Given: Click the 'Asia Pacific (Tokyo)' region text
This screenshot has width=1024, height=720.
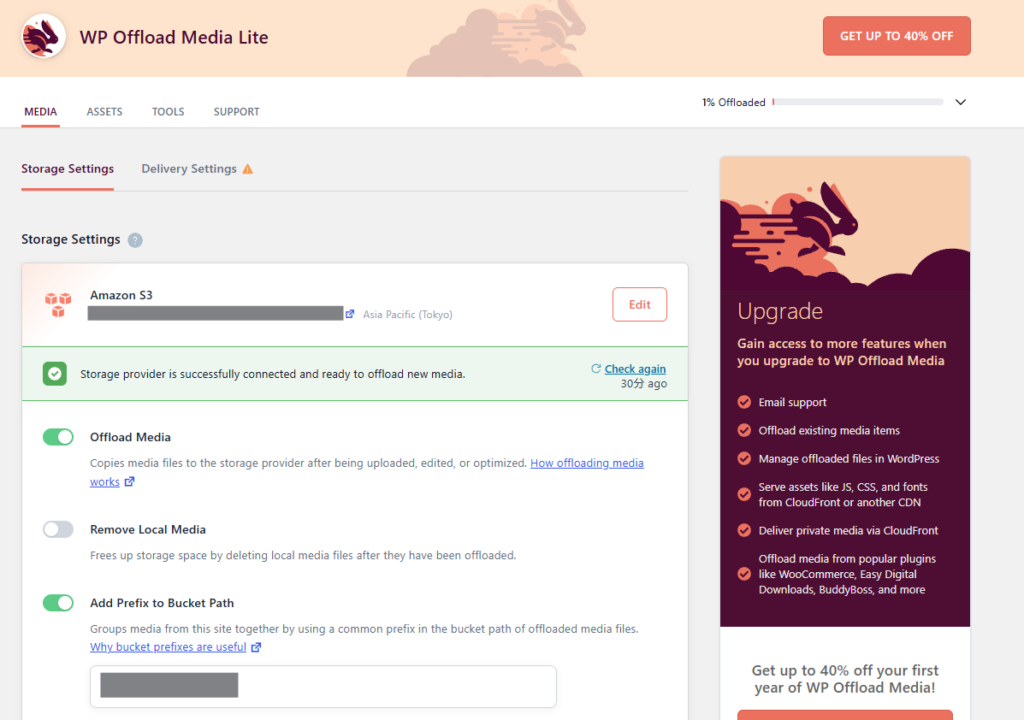Looking at the screenshot, I should tap(408, 315).
